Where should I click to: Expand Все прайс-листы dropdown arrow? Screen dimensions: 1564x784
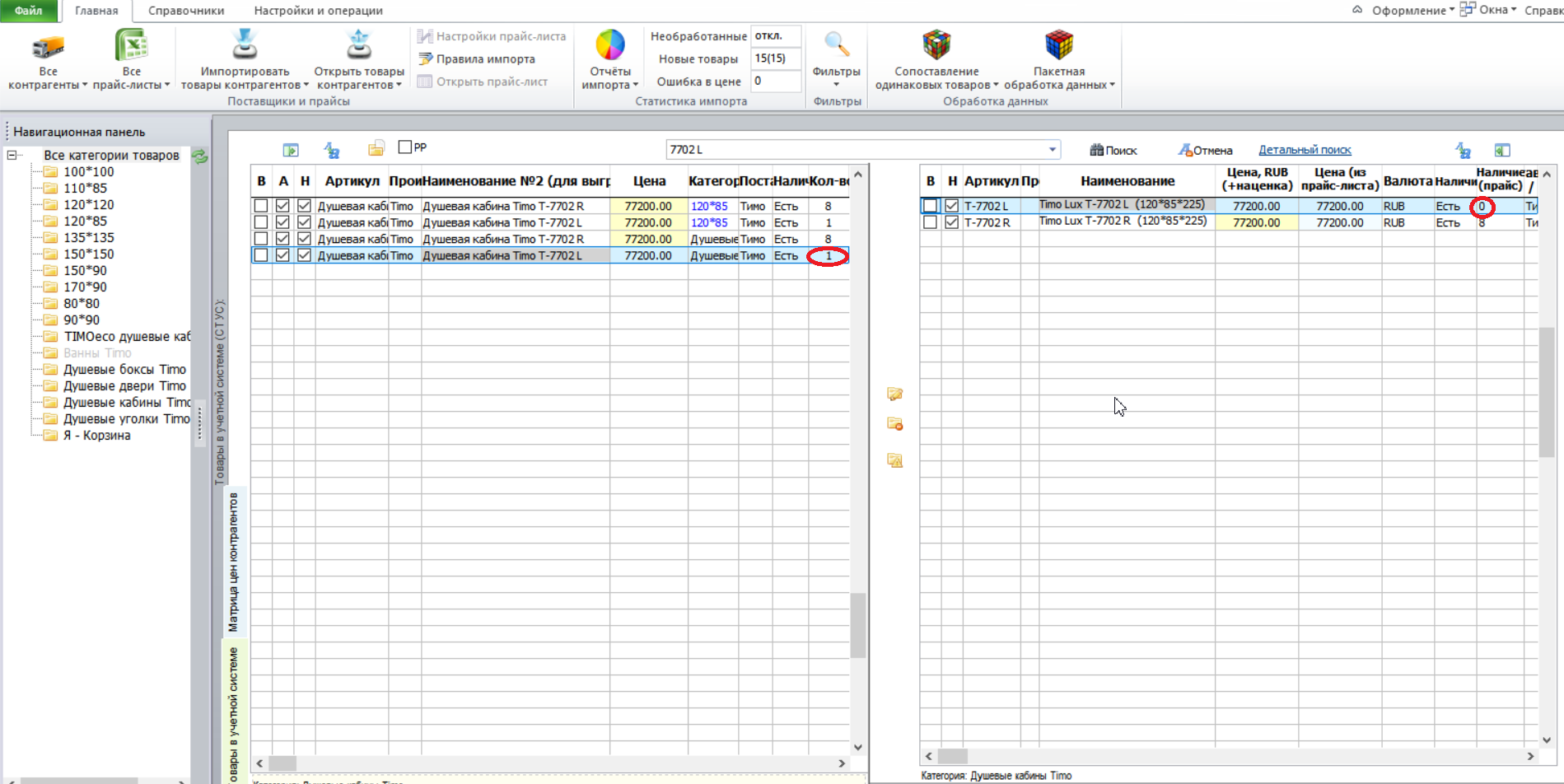click(167, 85)
